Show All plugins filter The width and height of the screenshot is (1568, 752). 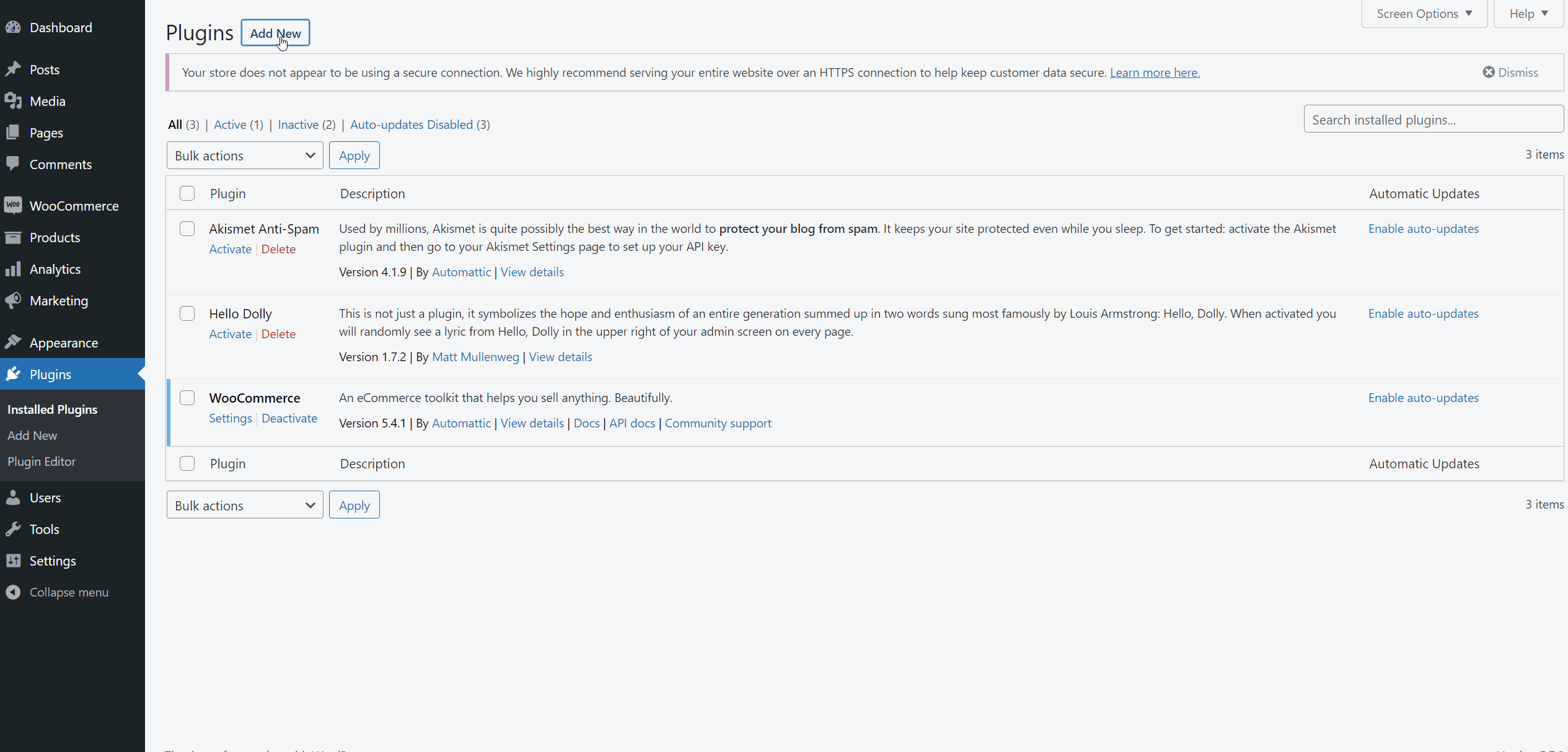[175, 125]
